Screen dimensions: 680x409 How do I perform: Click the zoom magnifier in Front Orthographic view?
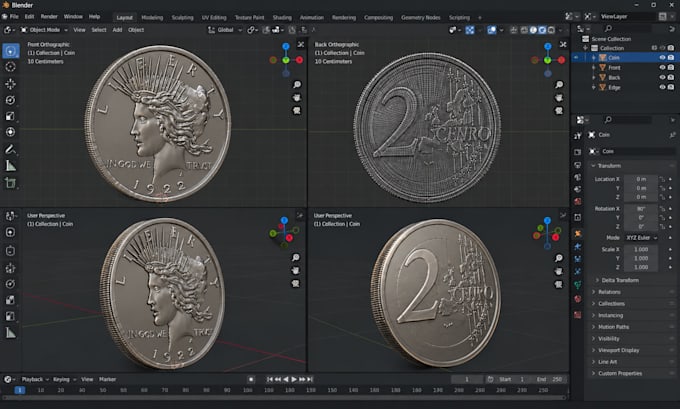pyautogui.click(x=297, y=85)
